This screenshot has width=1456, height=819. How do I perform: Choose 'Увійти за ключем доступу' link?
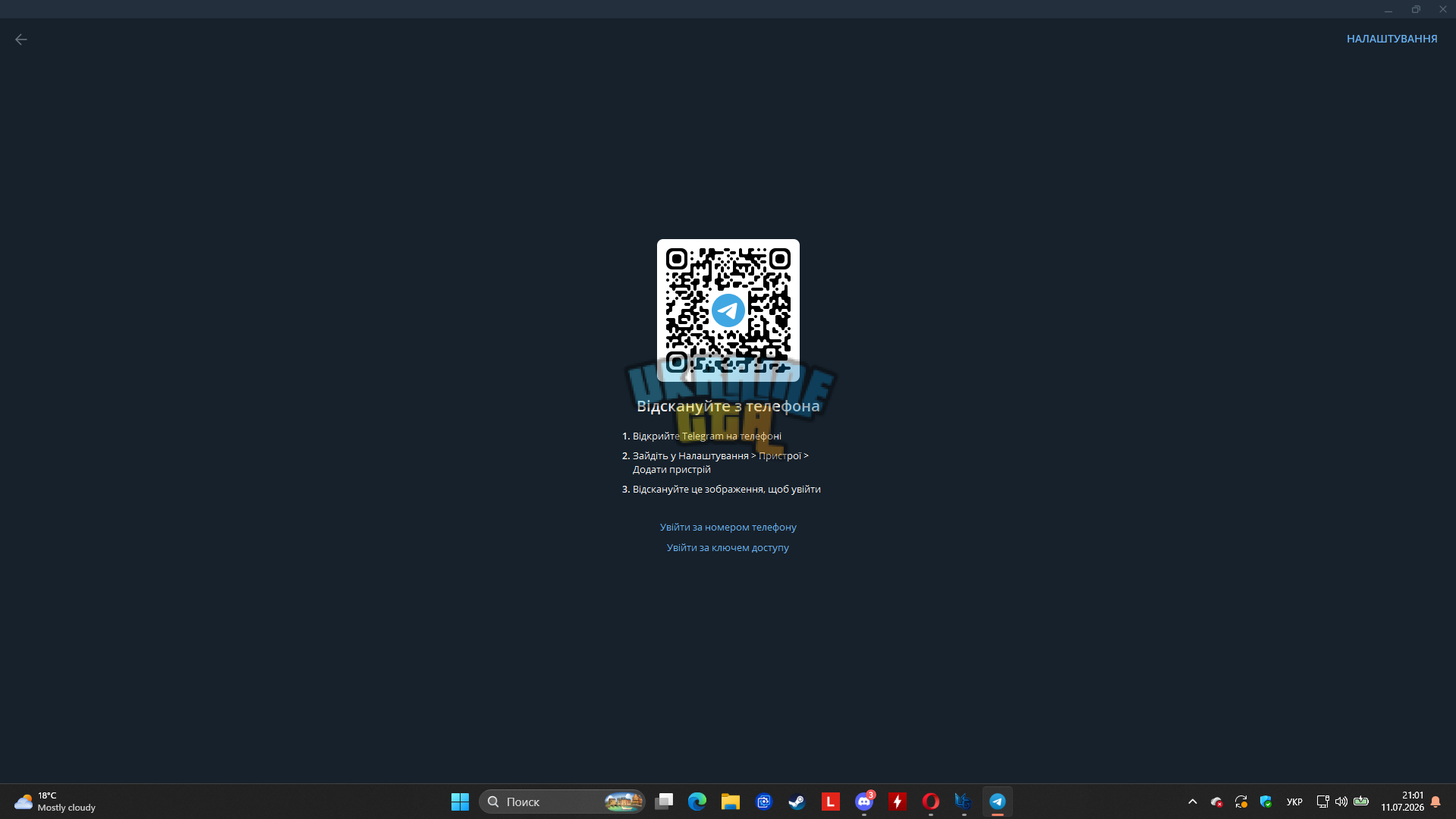728,547
